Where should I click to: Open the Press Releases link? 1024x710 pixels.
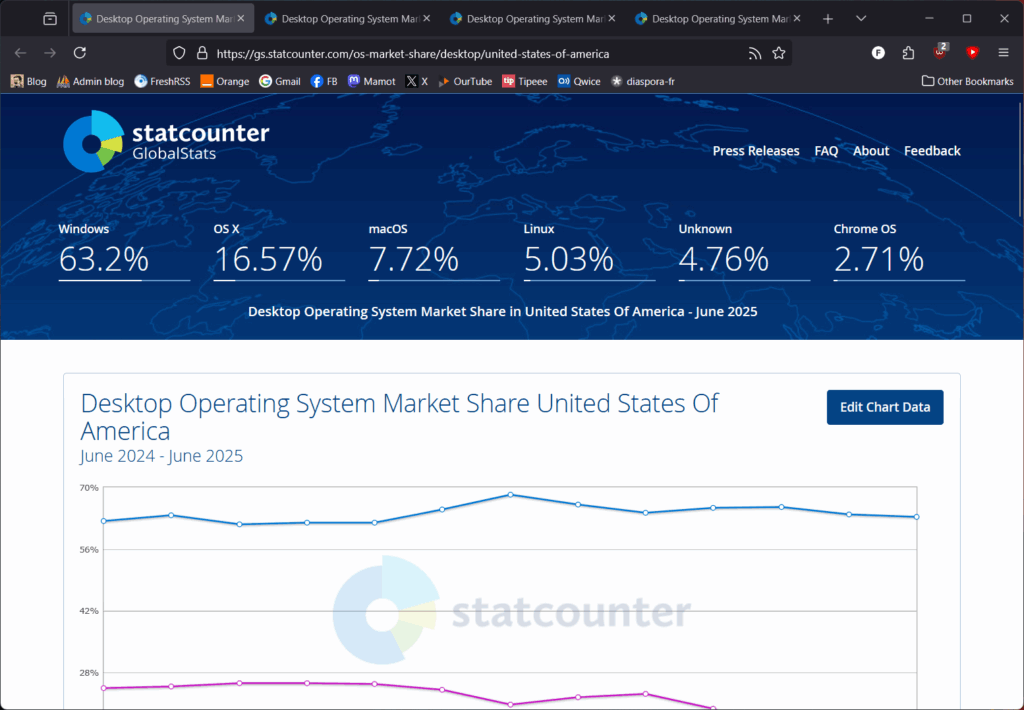coord(756,151)
